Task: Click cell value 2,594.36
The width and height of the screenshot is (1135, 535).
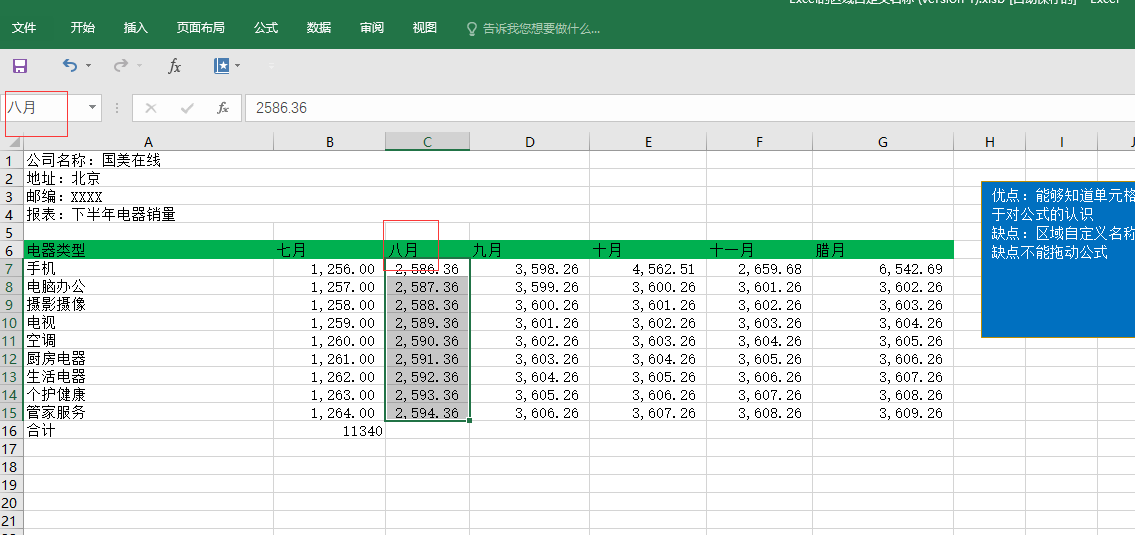Action: [427, 413]
